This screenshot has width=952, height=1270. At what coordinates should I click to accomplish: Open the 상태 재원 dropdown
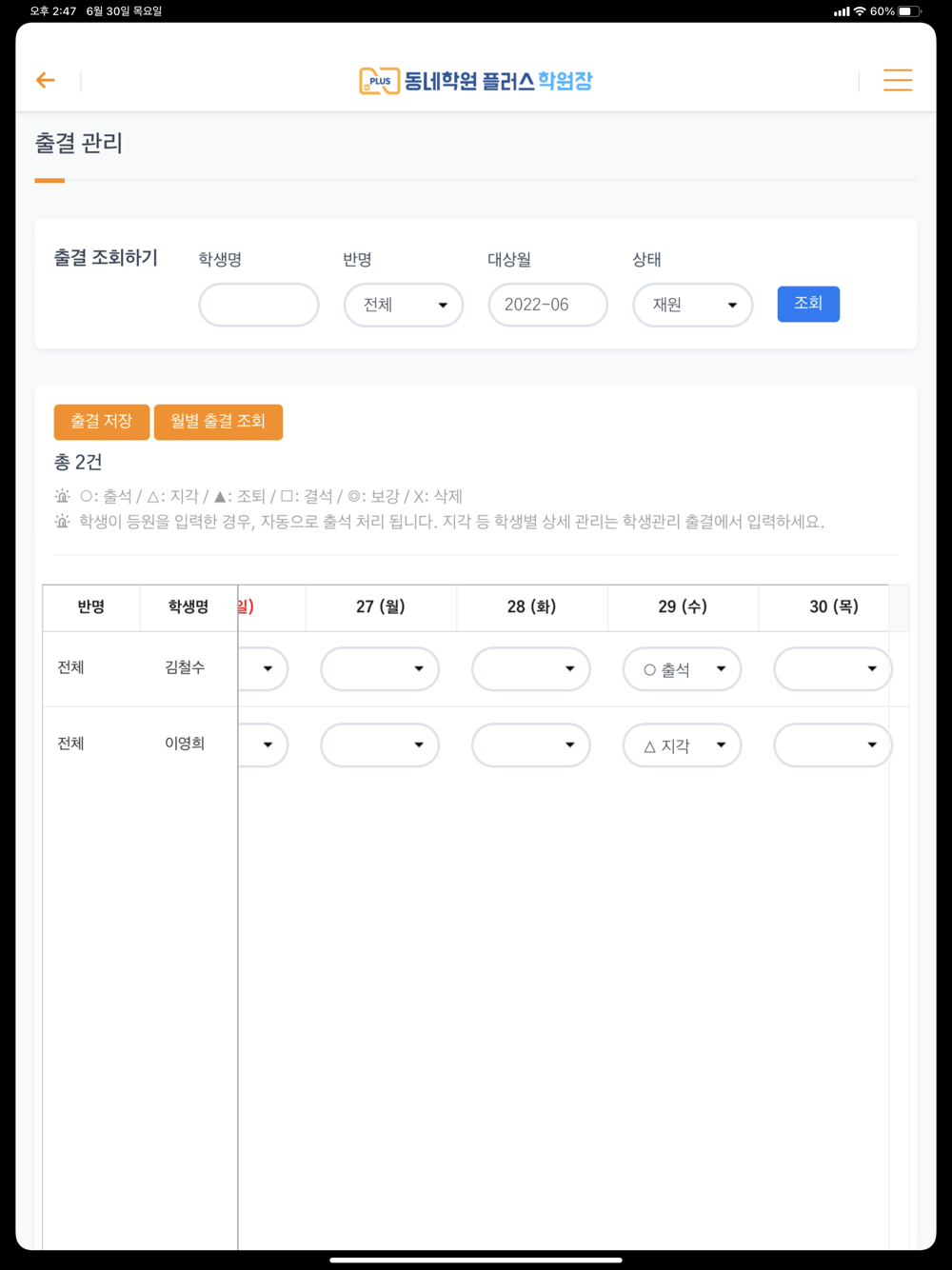693,305
